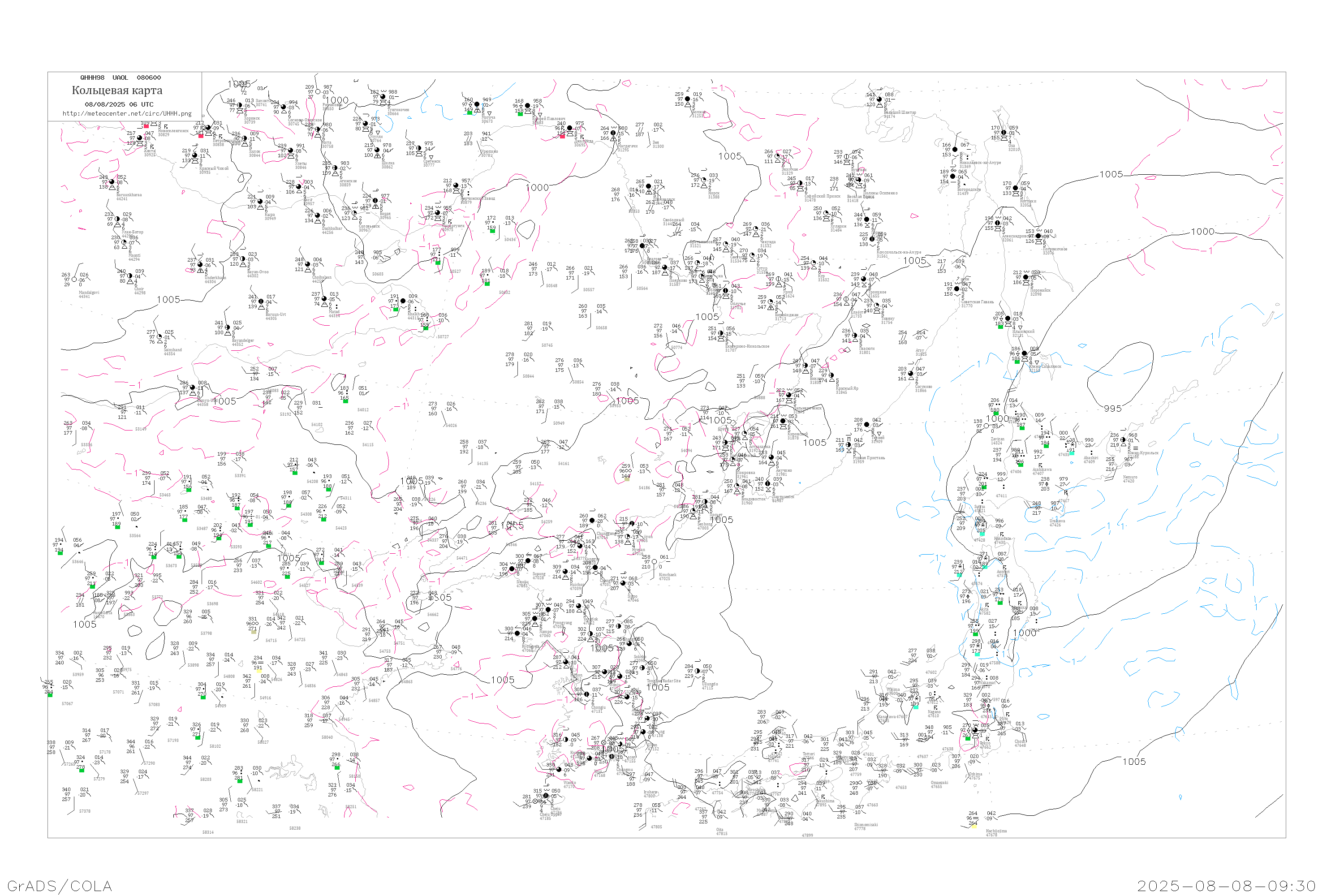Select 'Николаевск-на-Амуре' station name
This screenshot has width=1344, height=896.
click(980, 163)
